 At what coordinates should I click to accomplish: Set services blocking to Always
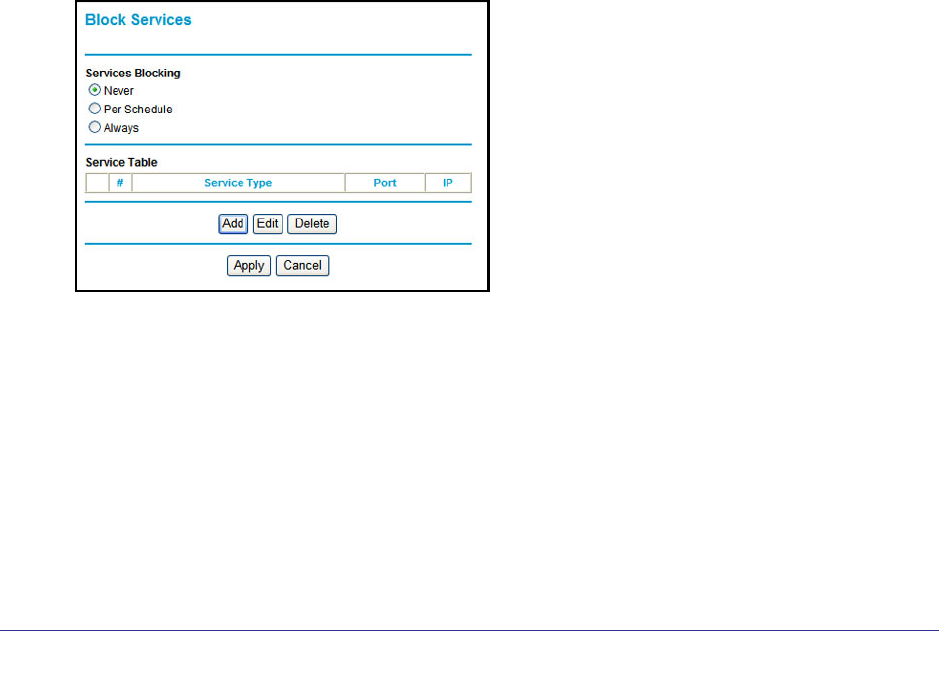tap(95, 127)
